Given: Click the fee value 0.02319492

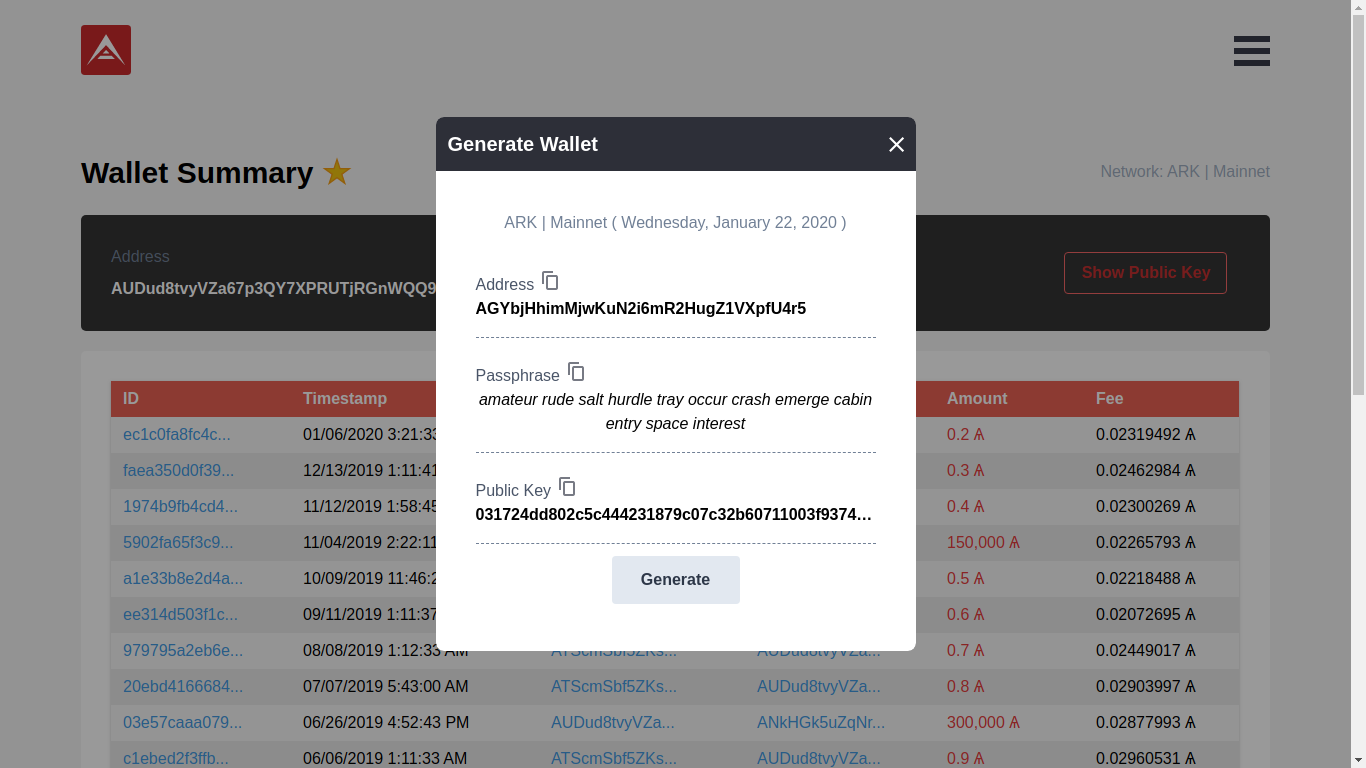Looking at the screenshot, I should [1146, 435].
